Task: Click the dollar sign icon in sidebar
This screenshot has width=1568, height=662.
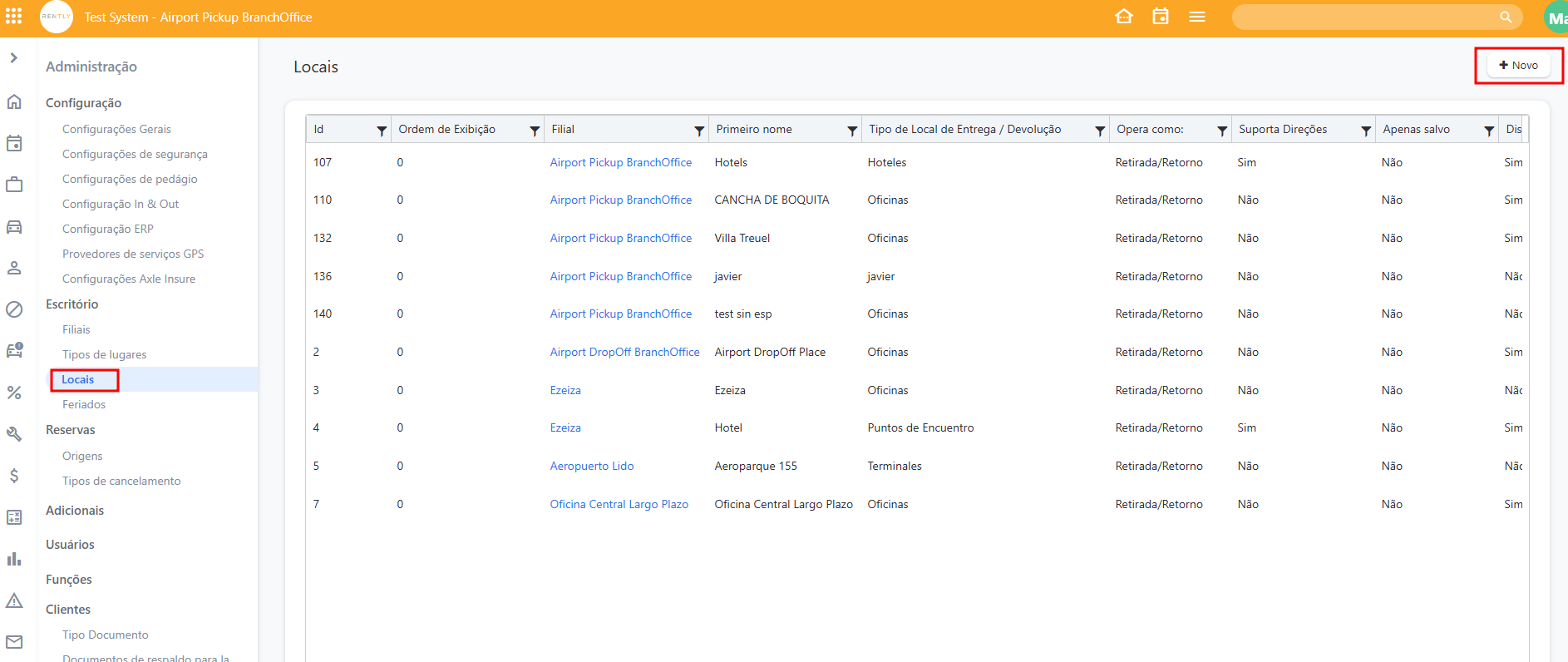Action: pos(14,476)
